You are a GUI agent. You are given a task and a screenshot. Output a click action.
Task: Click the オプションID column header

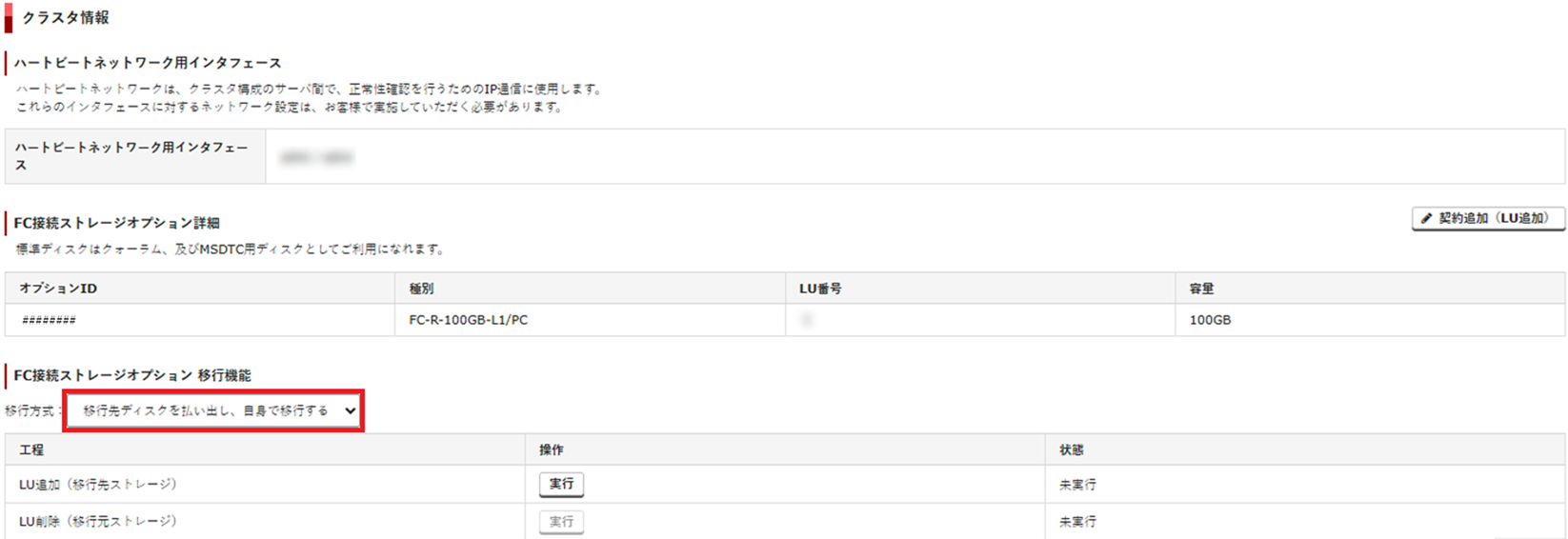58,289
